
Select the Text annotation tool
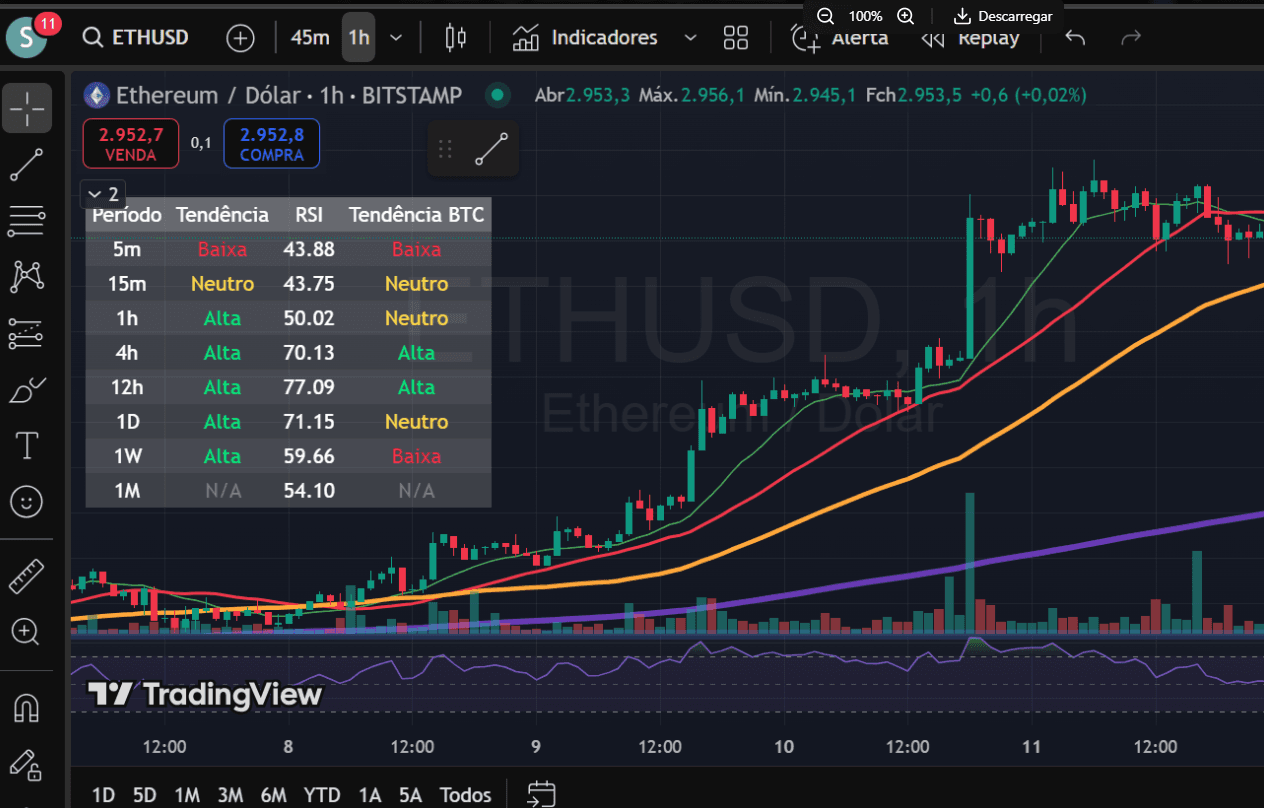[27, 446]
